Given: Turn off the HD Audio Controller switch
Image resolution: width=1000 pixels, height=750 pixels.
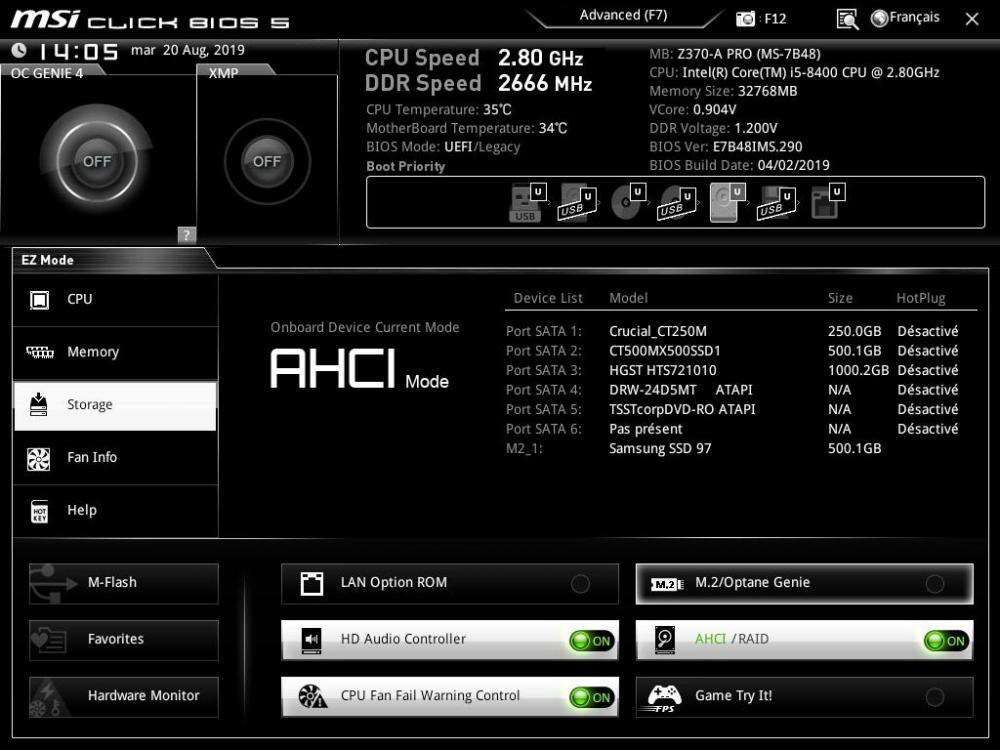Looking at the screenshot, I should (591, 641).
